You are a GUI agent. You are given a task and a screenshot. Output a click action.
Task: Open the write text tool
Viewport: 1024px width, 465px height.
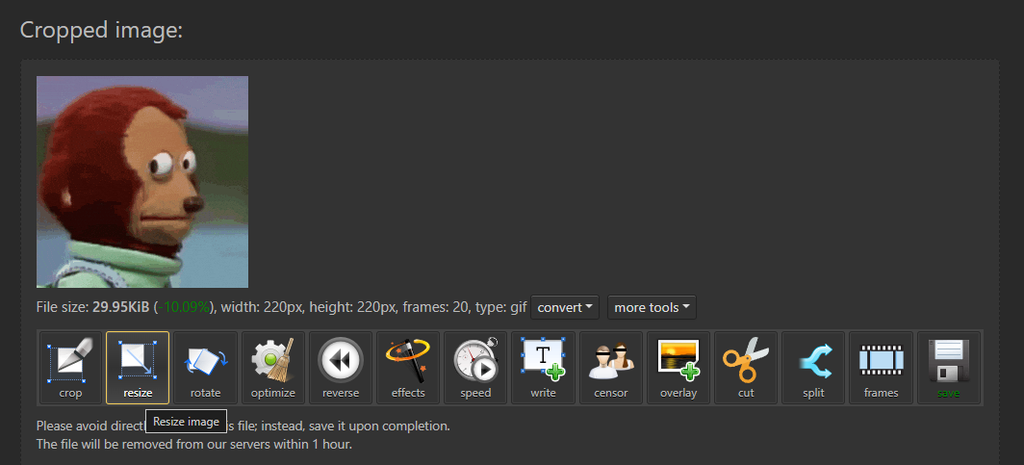543,368
